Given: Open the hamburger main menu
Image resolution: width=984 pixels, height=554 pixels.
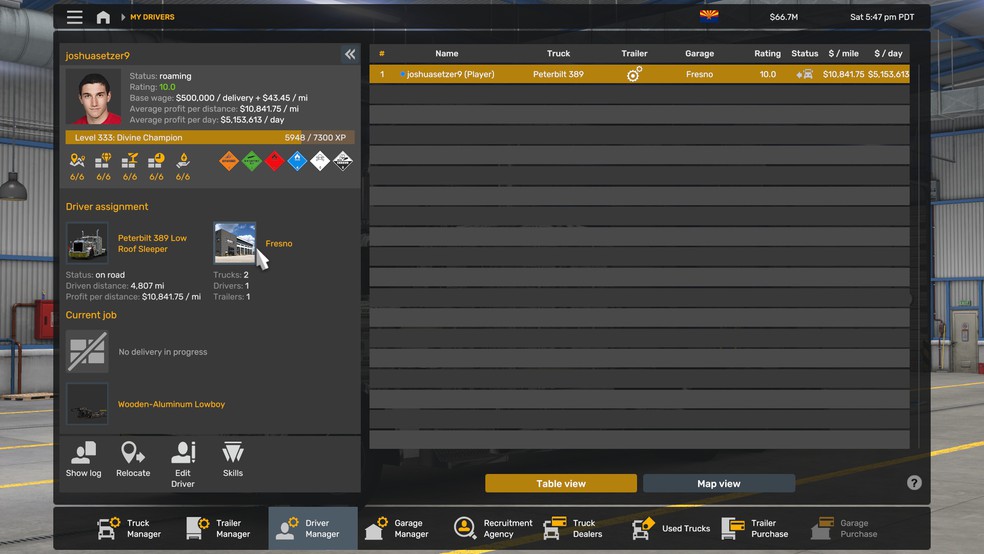Looking at the screenshot, I should tap(75, 17).
